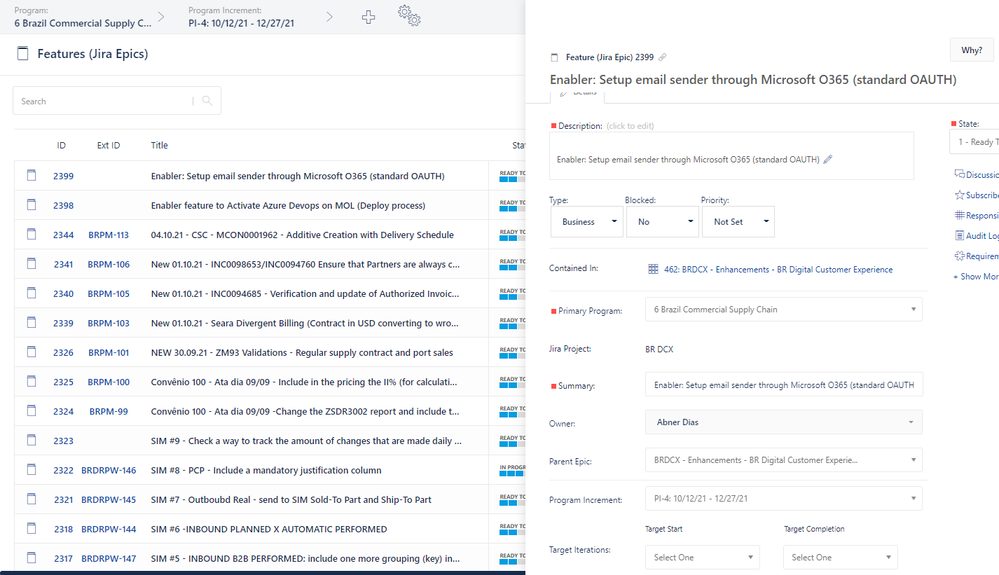999x575 pixels.
Task: Open feature ID 2399 link
Action: click(63, 176)
